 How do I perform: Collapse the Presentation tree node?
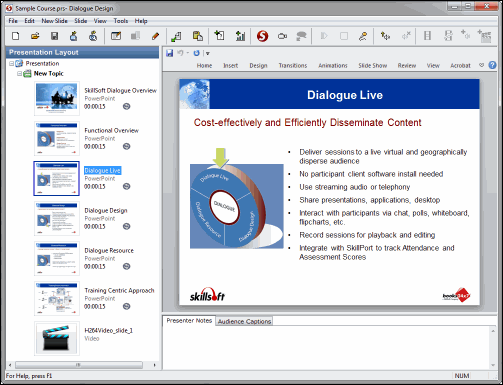click(x=11, y=63)
